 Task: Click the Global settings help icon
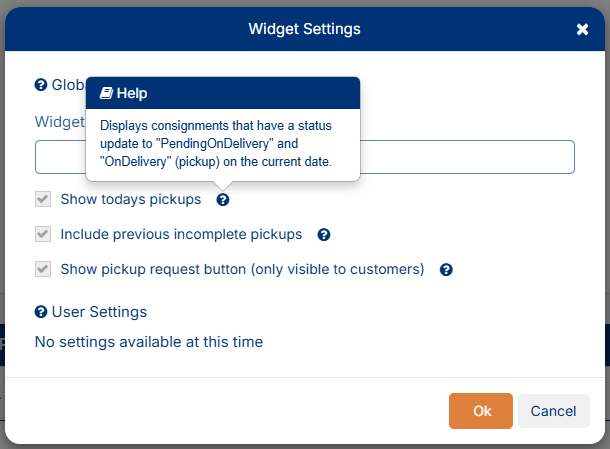(x=41, y=85)
